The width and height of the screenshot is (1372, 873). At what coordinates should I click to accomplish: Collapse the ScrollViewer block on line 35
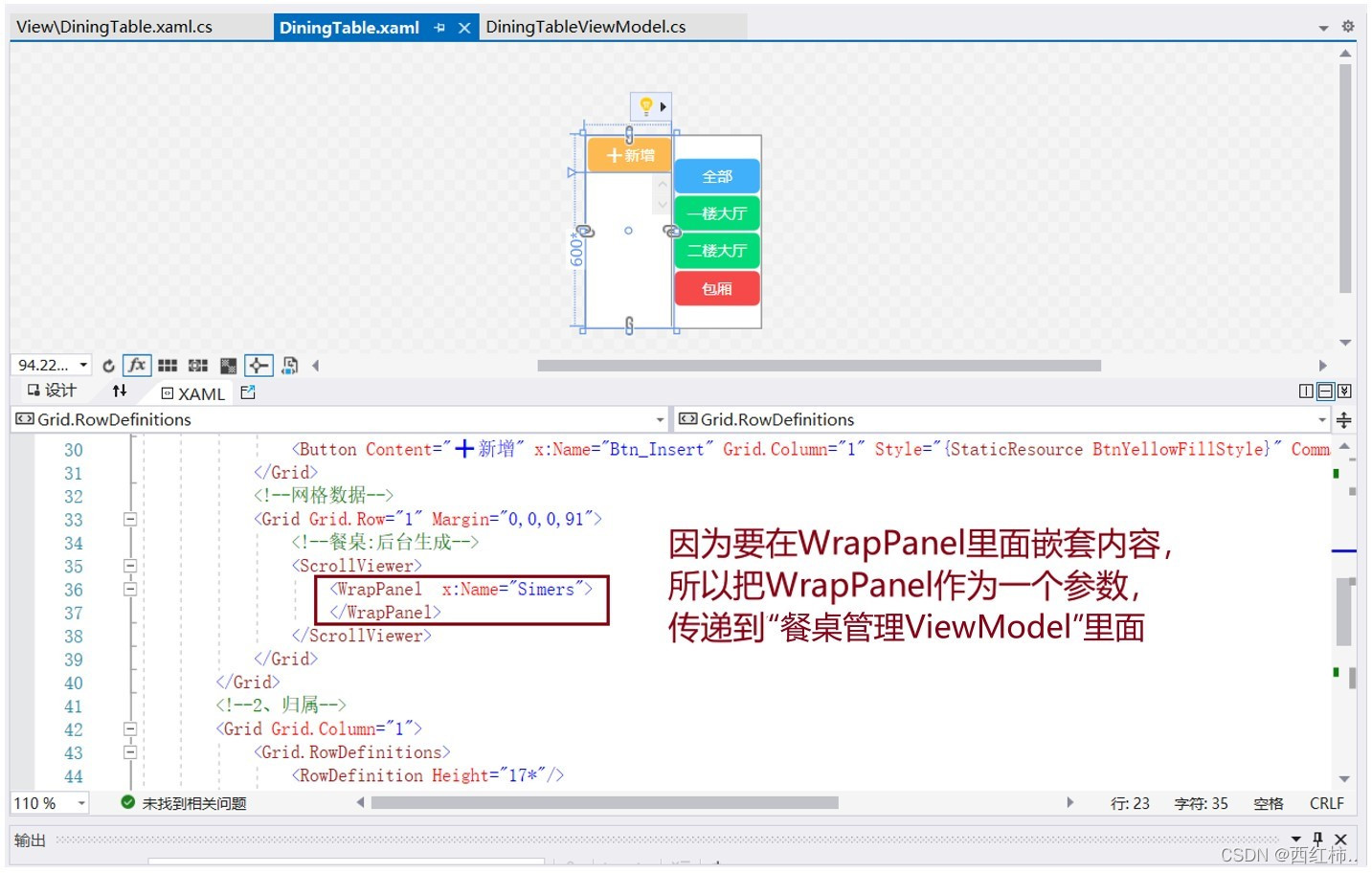(130, 567)
